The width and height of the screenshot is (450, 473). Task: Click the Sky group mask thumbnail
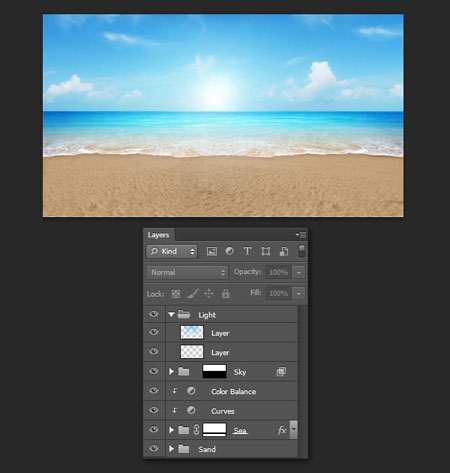tap(214, 371)
